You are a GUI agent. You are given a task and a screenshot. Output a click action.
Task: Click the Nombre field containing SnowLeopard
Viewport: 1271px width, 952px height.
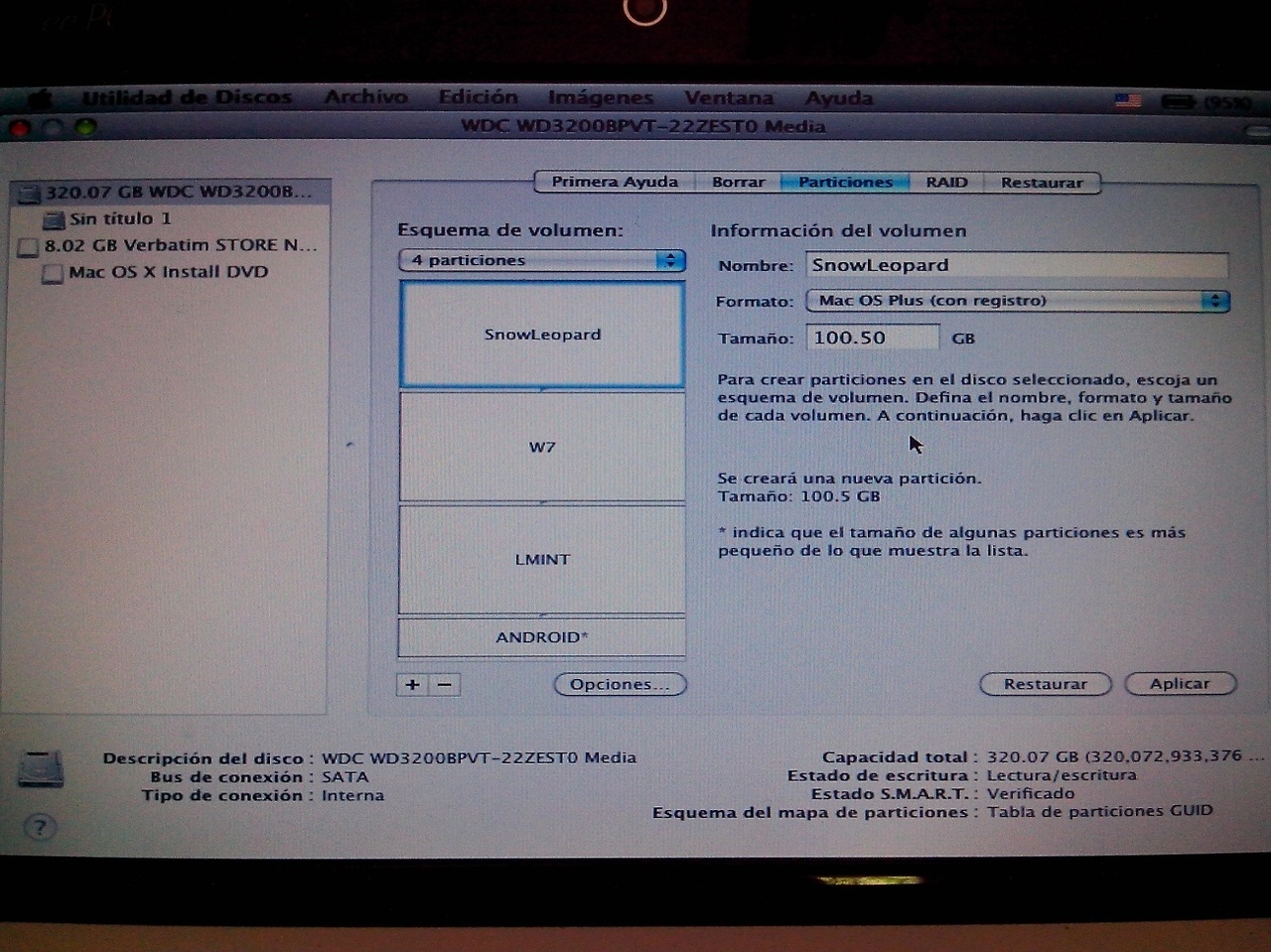tap(1016, 265)
